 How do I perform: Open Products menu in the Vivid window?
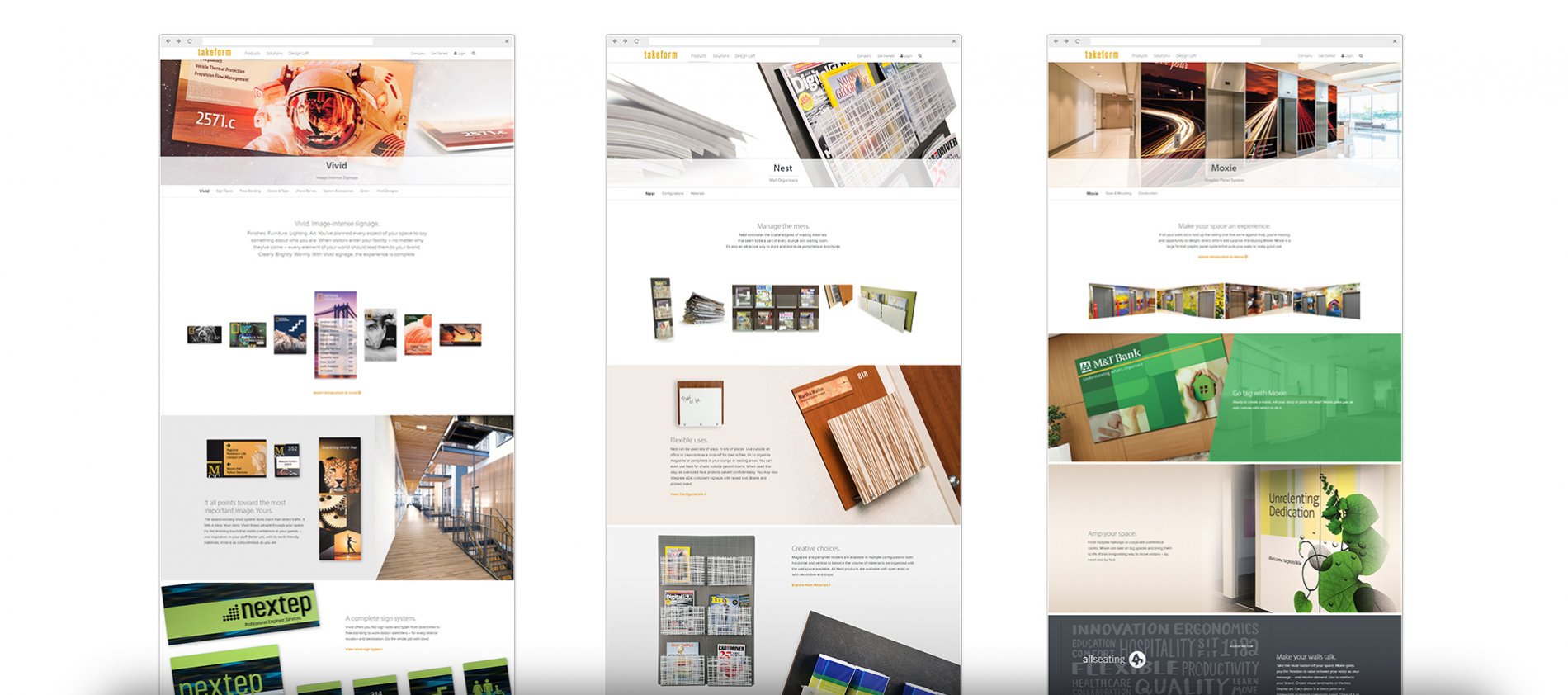click(x=253, y=54)
